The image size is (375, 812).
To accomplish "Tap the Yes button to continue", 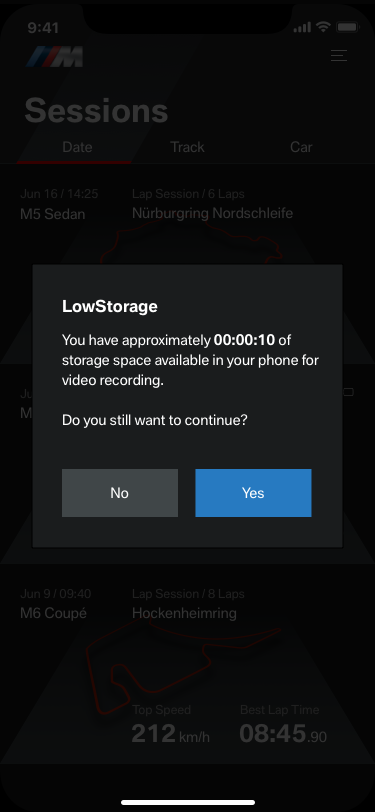I will (253, 492).
